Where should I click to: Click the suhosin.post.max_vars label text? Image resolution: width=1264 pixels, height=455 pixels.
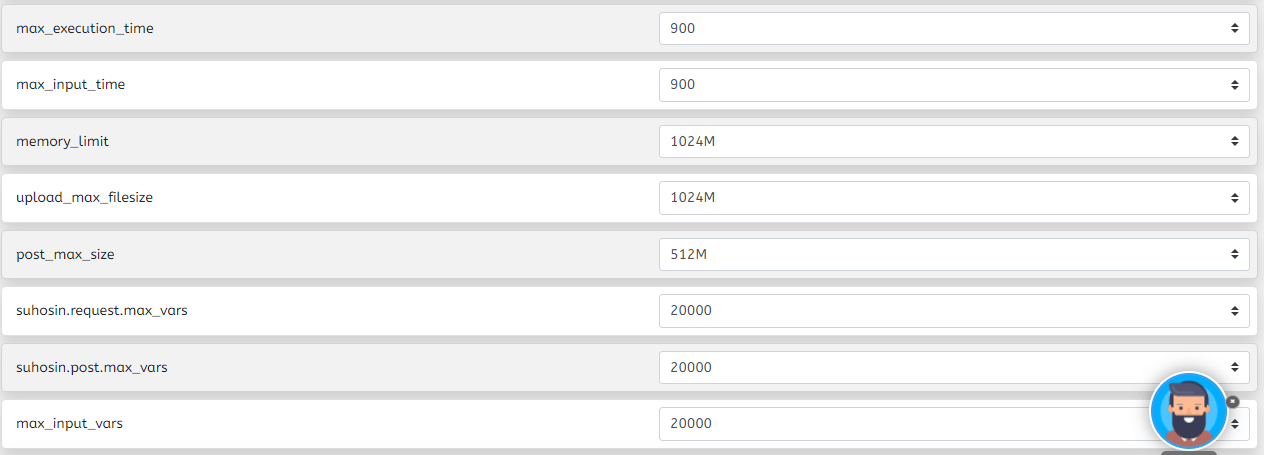(x=92, y=367)
